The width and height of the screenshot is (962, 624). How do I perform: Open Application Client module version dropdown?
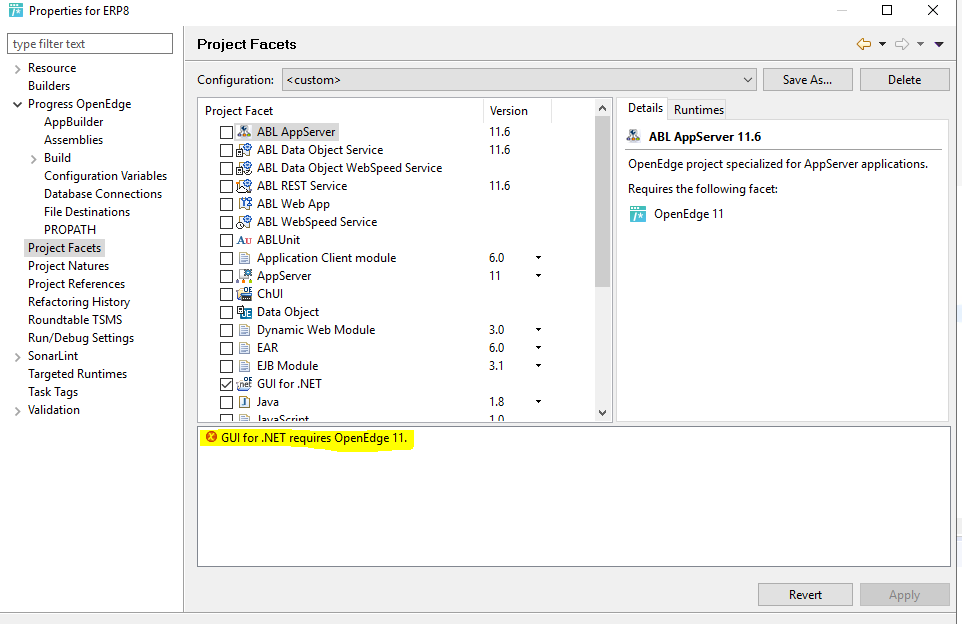click(538, 258)
